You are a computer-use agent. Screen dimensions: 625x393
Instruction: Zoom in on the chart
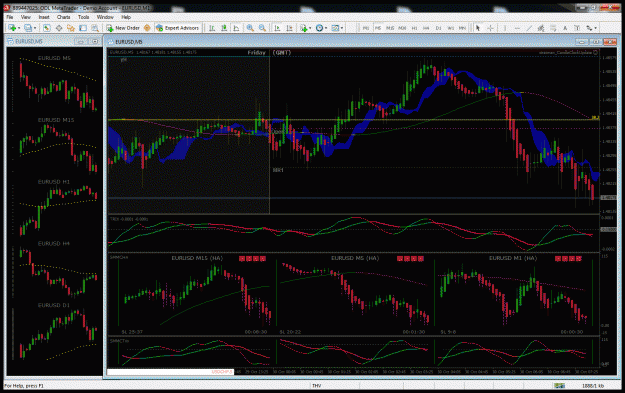tap(250, 28)
